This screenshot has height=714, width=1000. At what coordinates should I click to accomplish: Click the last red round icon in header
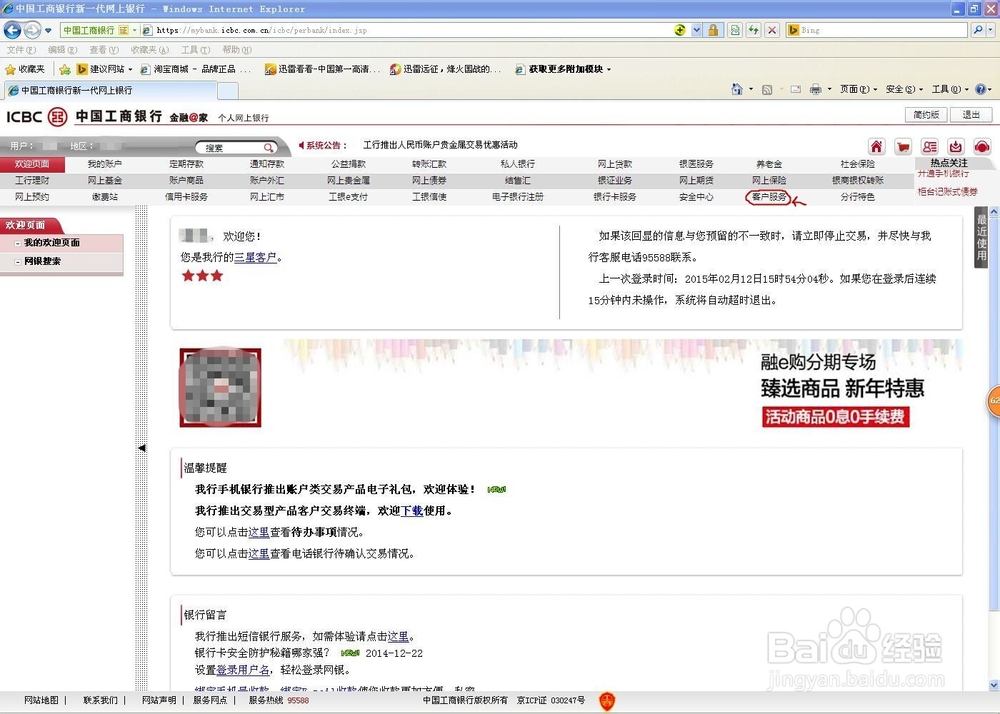[x=982, y=147]
